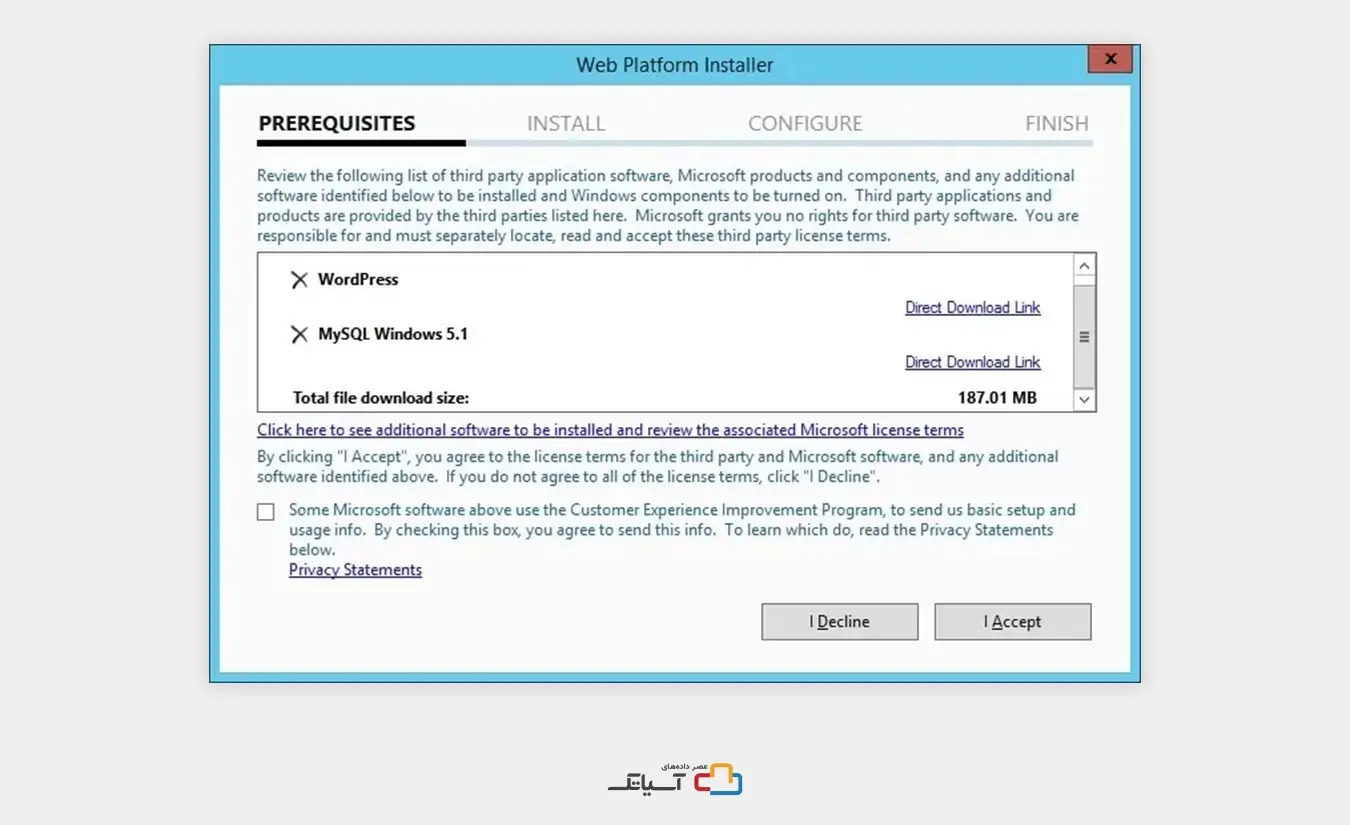1350x825 pixels.
Task: Open the Direct Download Link for WordPress
Action: click(x=972, y=308)
